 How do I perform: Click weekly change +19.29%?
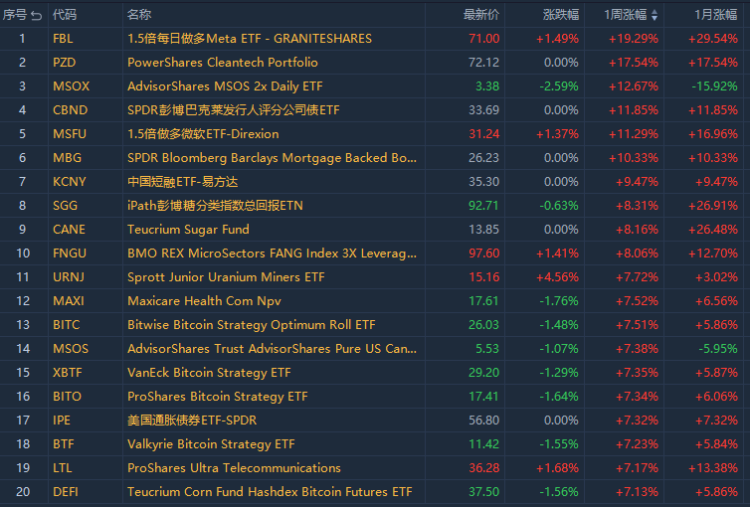633,39
